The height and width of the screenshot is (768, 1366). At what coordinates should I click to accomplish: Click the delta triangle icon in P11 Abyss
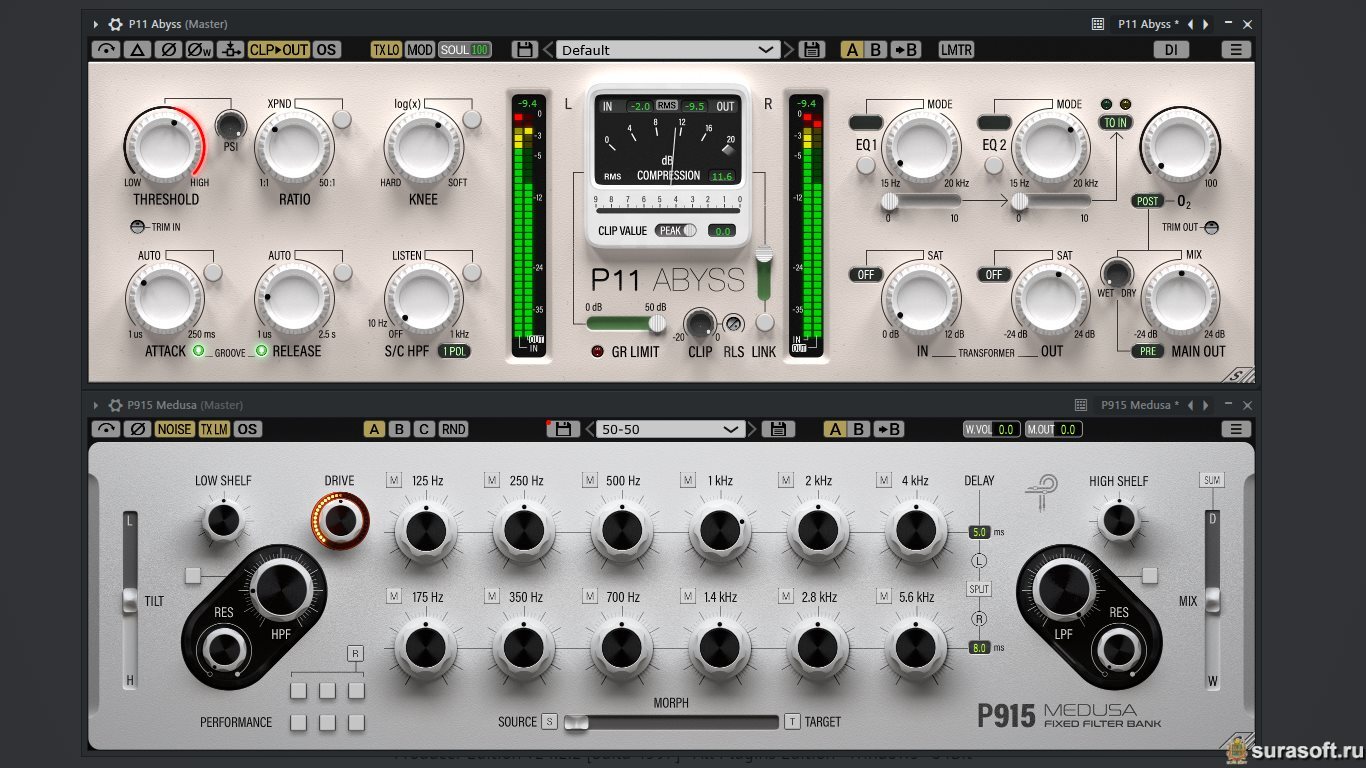138,50
